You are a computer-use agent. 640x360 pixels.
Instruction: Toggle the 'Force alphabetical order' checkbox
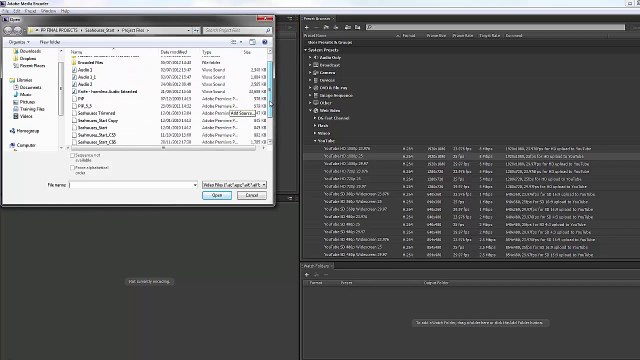coord(72,168)
